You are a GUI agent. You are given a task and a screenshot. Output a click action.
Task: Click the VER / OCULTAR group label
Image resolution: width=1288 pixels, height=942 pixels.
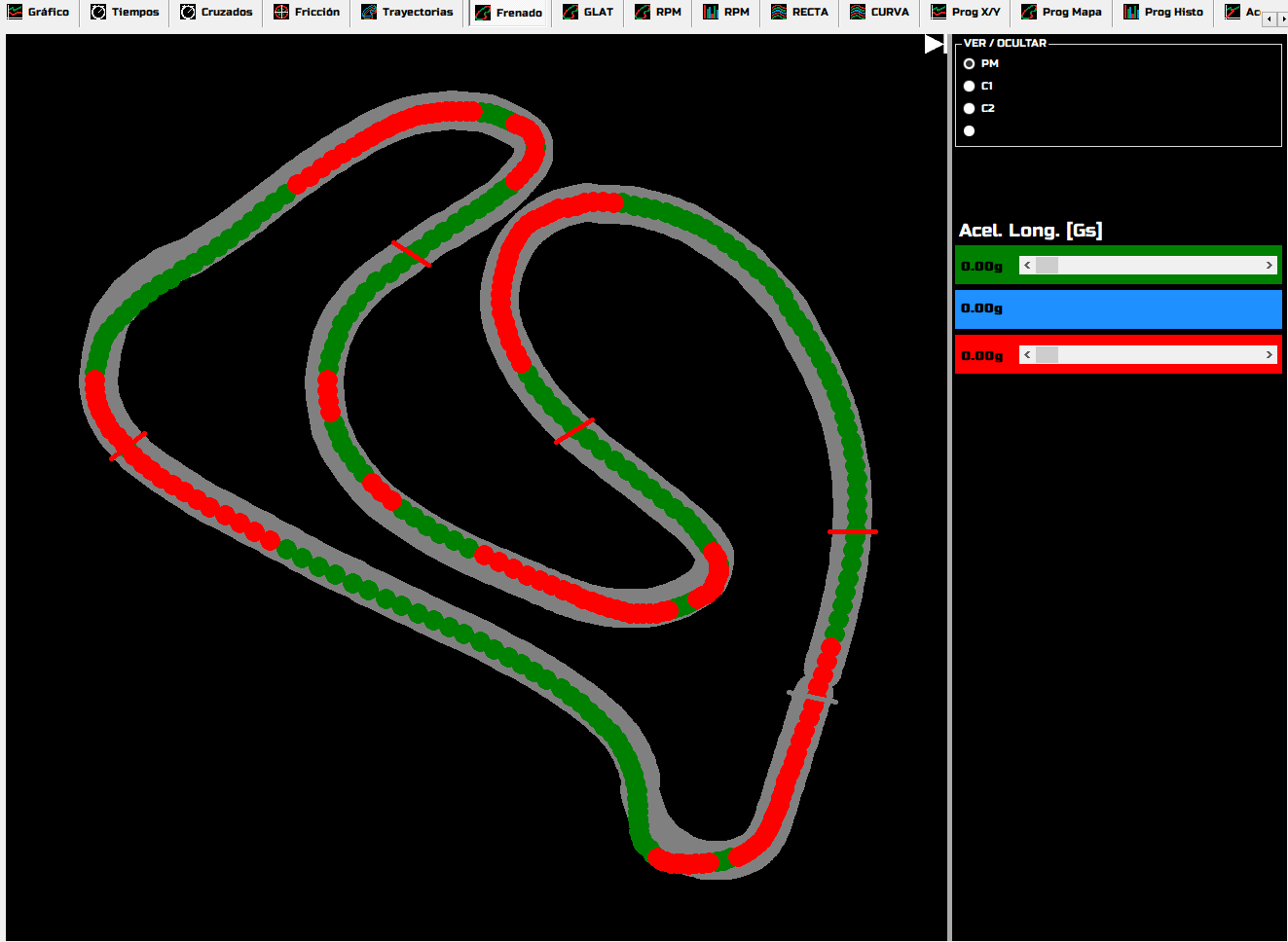(x=1005, y=43)
